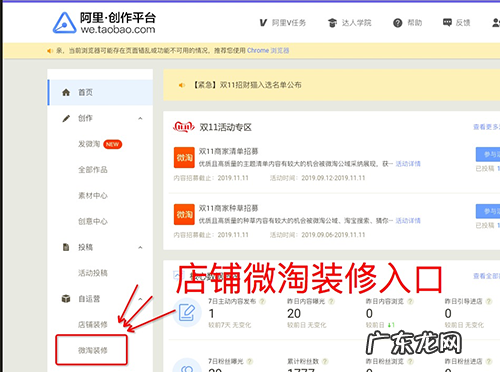Open 店铺装修 in the sidebar
This screenshot has width=500, height=372.
coord(93,325)
